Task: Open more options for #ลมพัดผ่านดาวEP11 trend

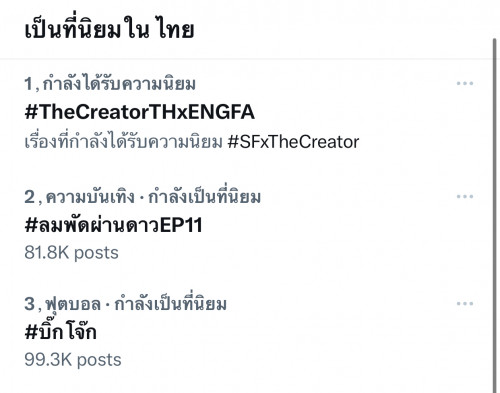Action: pos(465,196)
